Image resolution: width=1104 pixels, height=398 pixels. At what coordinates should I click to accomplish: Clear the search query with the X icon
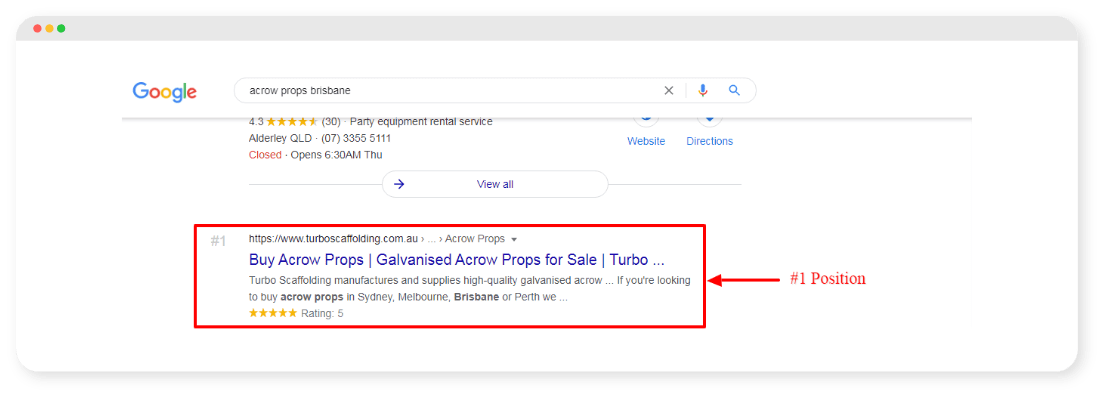point(669,90)
